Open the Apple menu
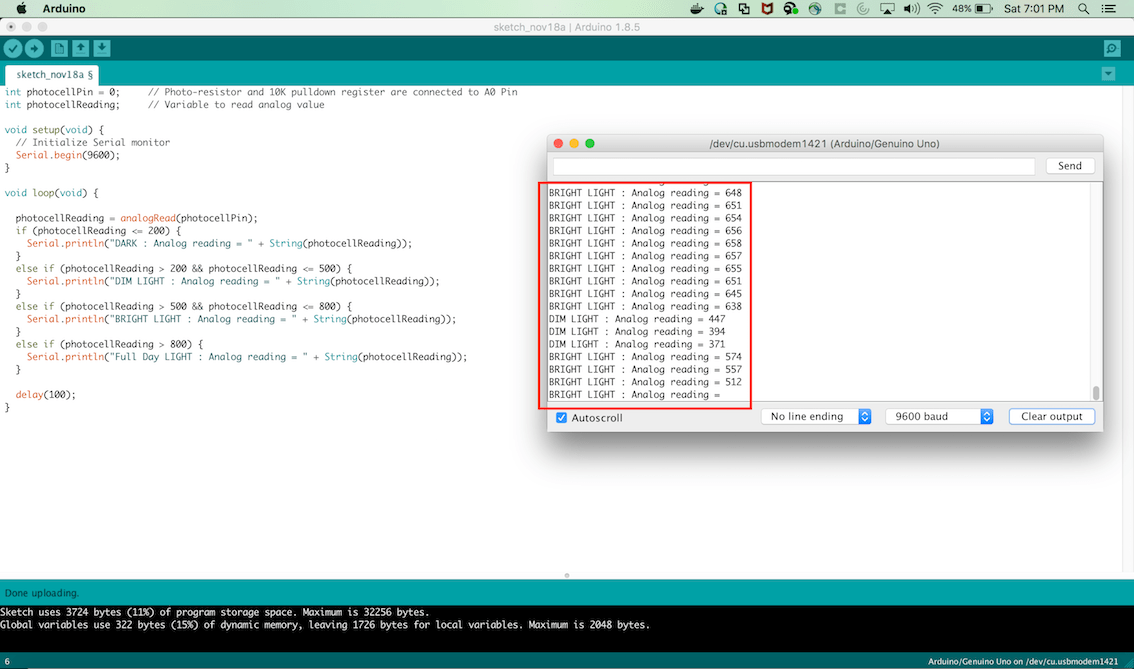1134x669 pixels. coord(21,9)
